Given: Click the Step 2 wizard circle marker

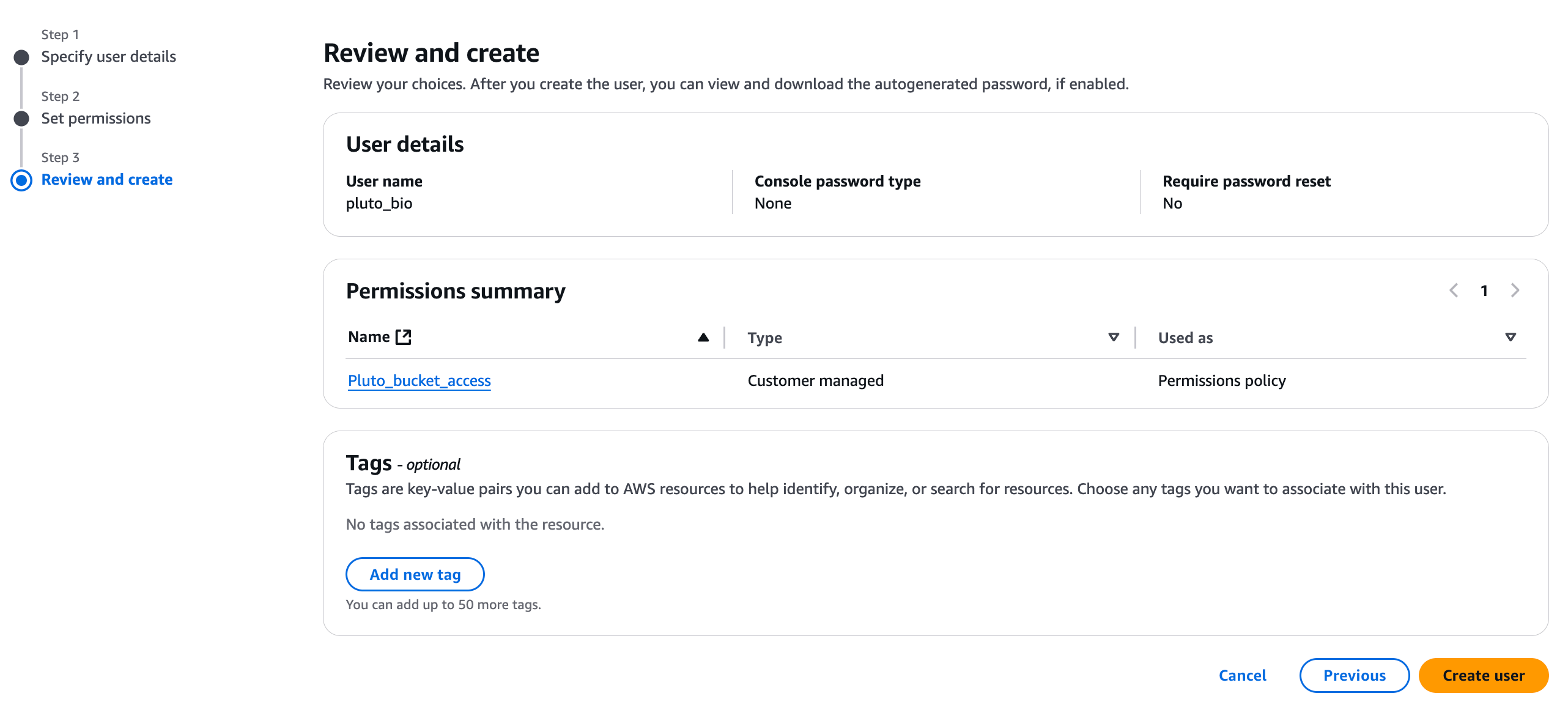Looking at the screenshot, I should tap(21, 119).
